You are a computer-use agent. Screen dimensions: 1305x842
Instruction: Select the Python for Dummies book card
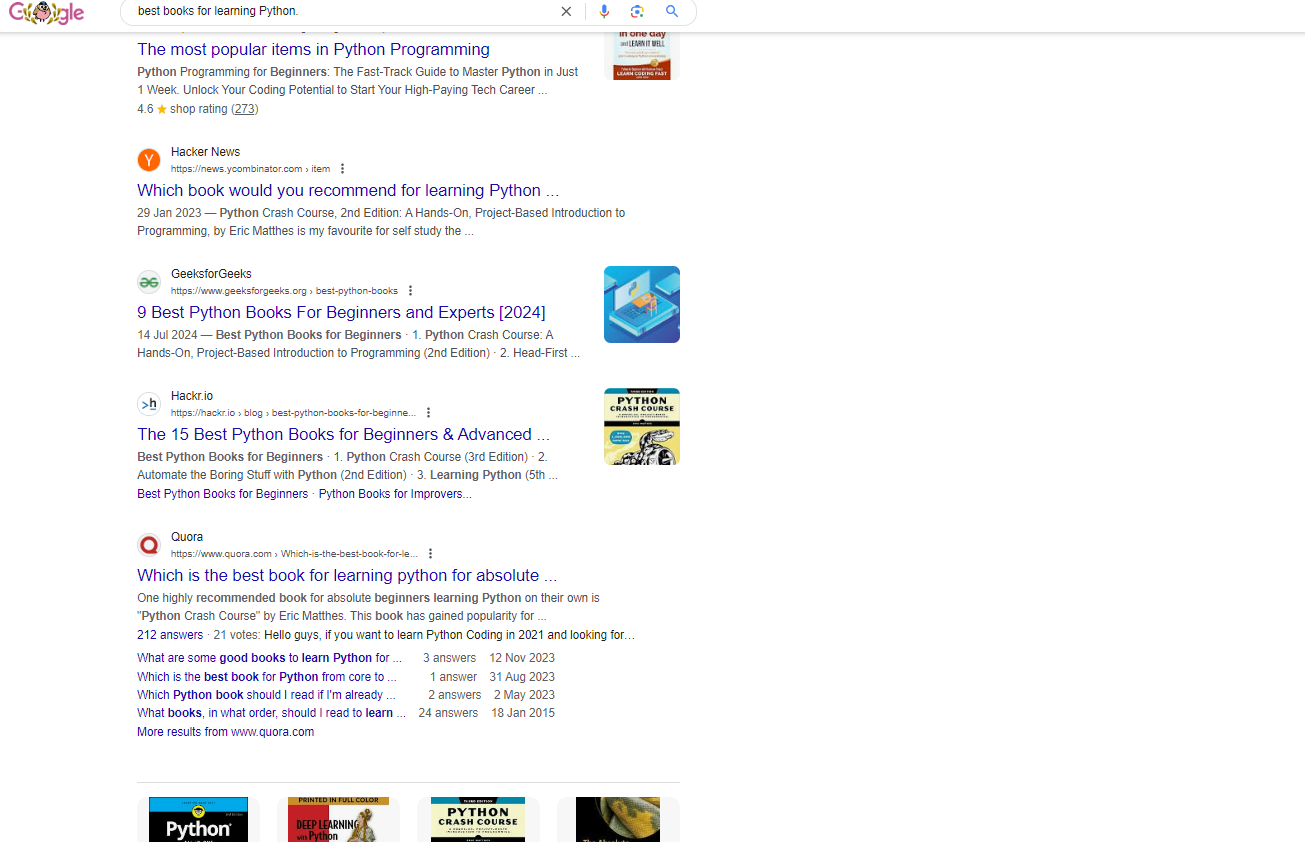pyautogui.click(x=198, y=819)
